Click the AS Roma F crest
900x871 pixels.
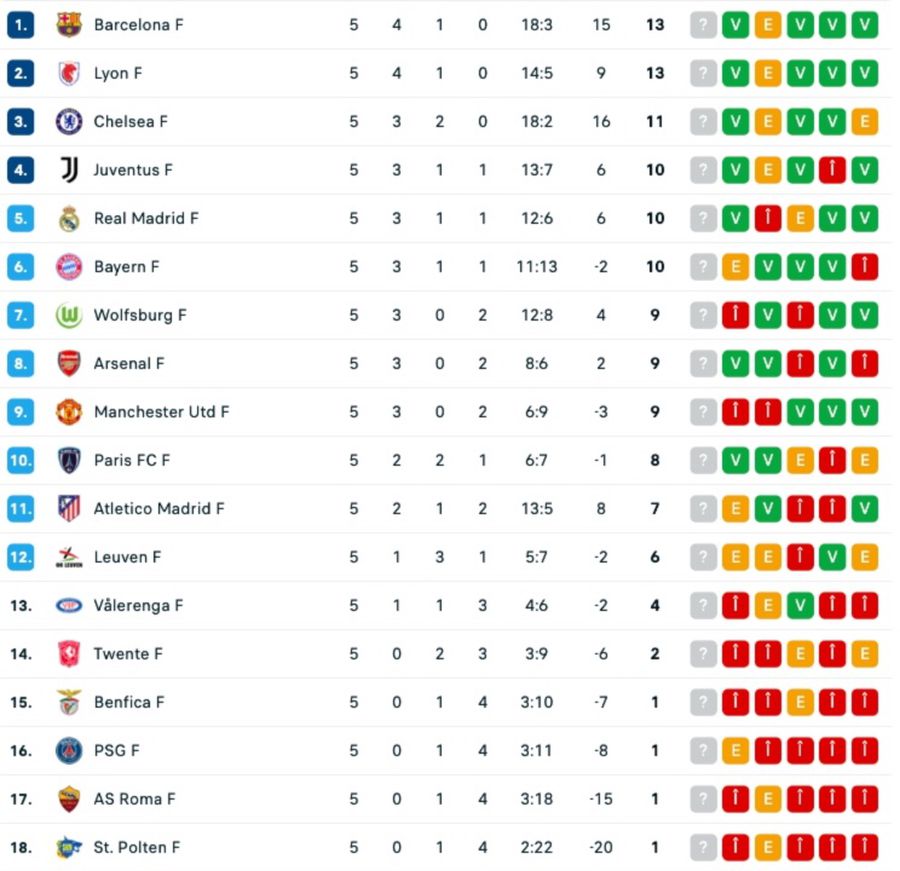(x=68, y=799)
